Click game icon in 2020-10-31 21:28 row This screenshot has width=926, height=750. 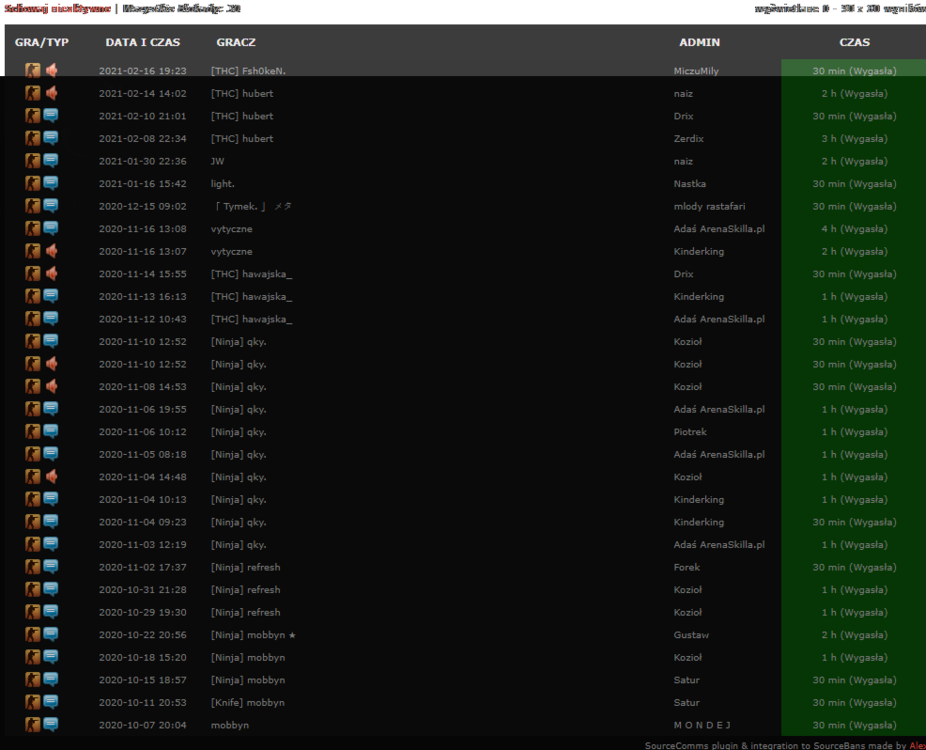click(x=32, y=589)
